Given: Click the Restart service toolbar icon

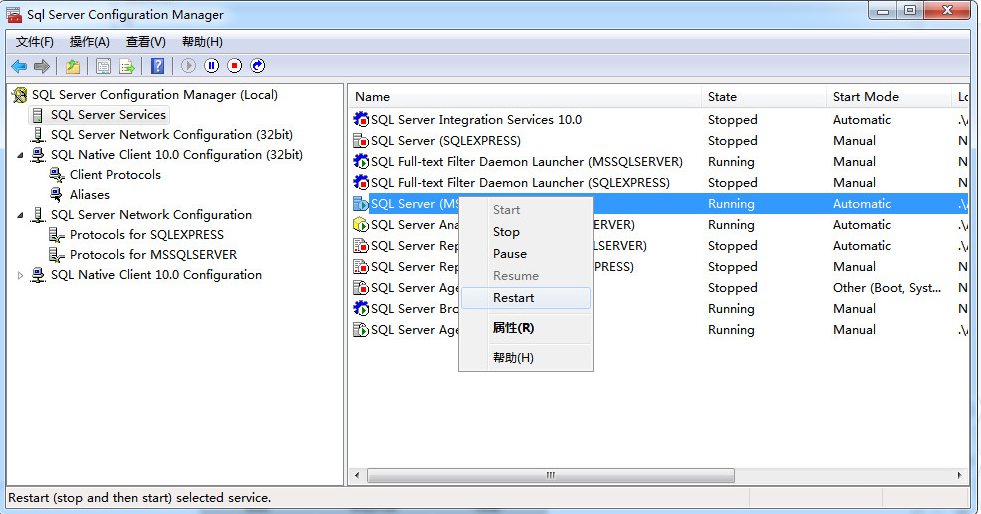Looking at the screenshot, I should coord(258,66).
